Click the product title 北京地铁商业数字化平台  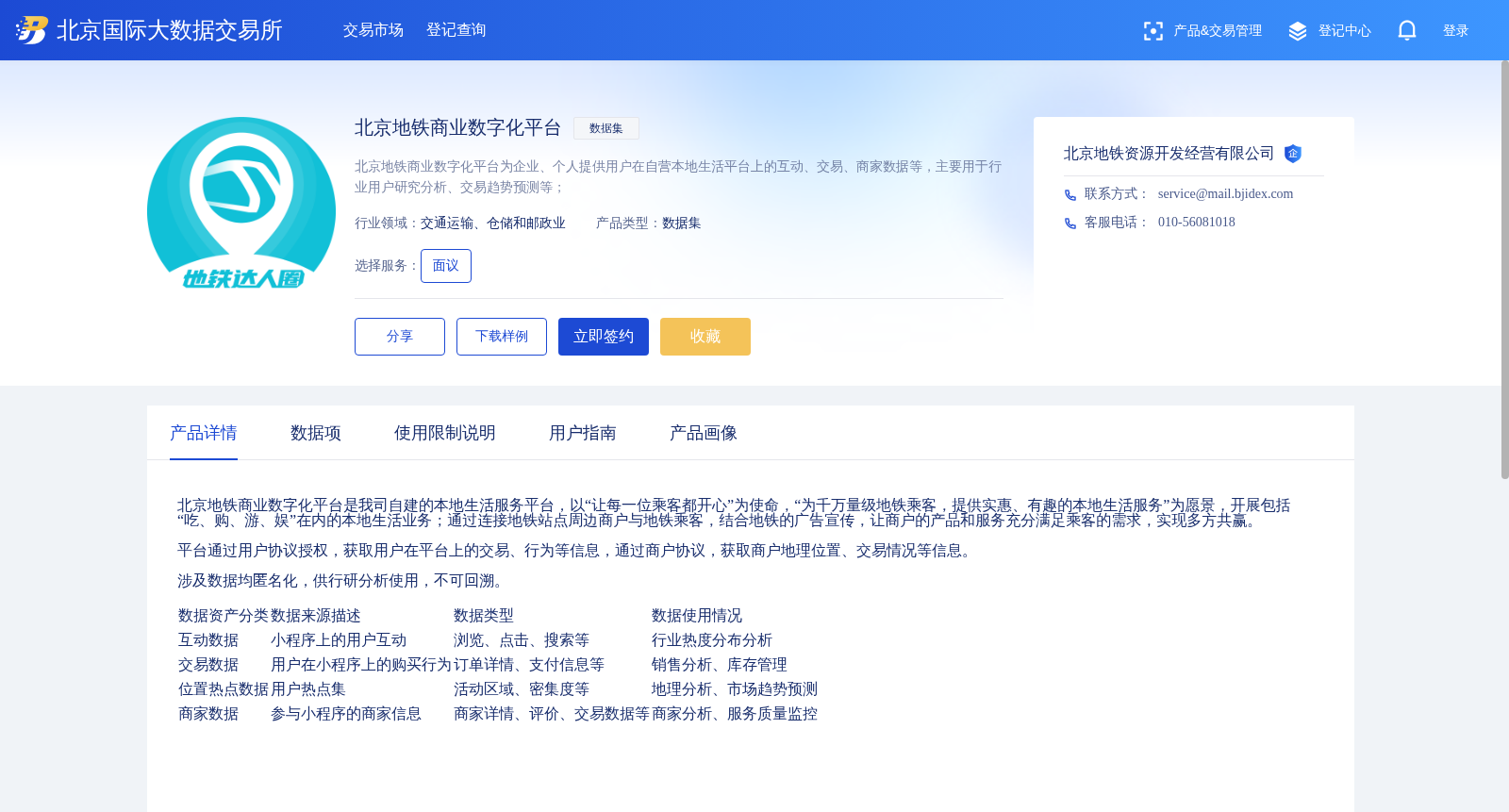click(x=458, y=128)
